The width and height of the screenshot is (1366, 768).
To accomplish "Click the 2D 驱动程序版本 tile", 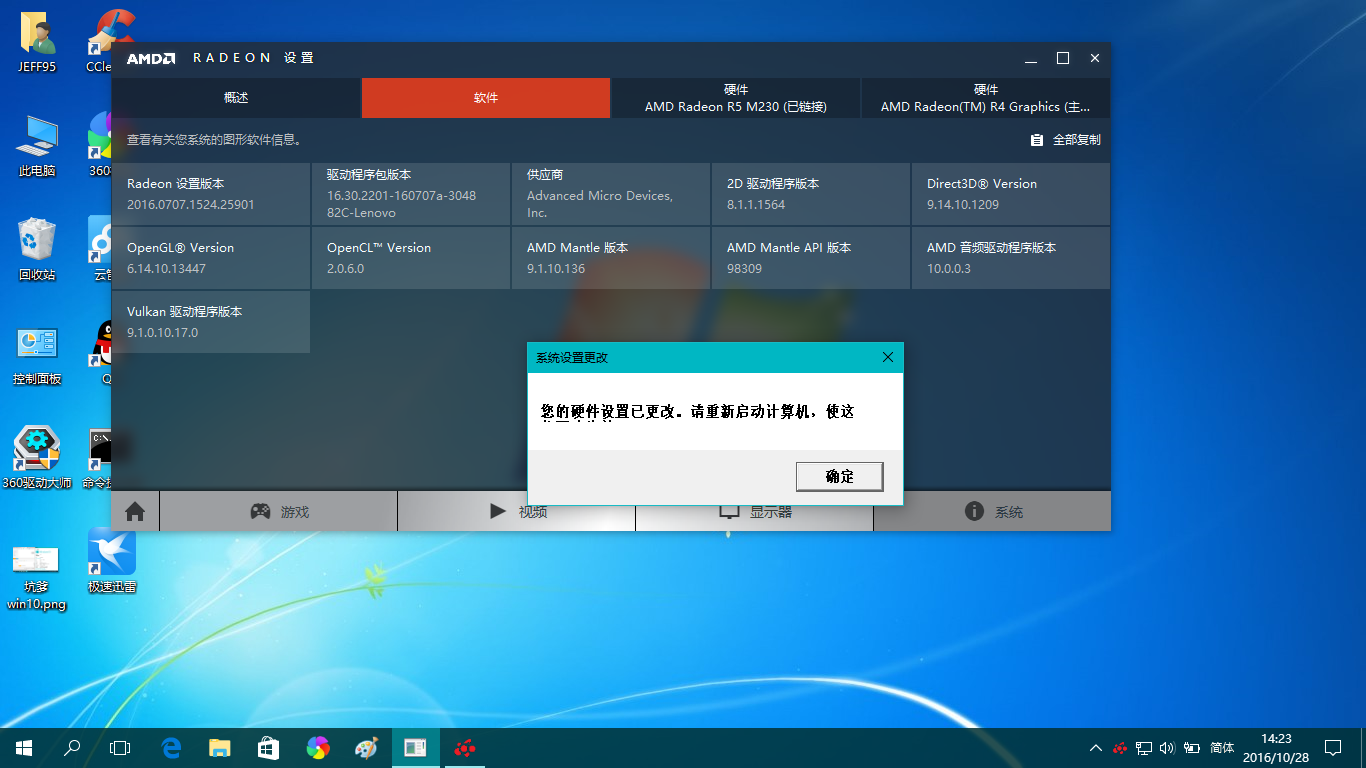I will (x=811, y=194).
